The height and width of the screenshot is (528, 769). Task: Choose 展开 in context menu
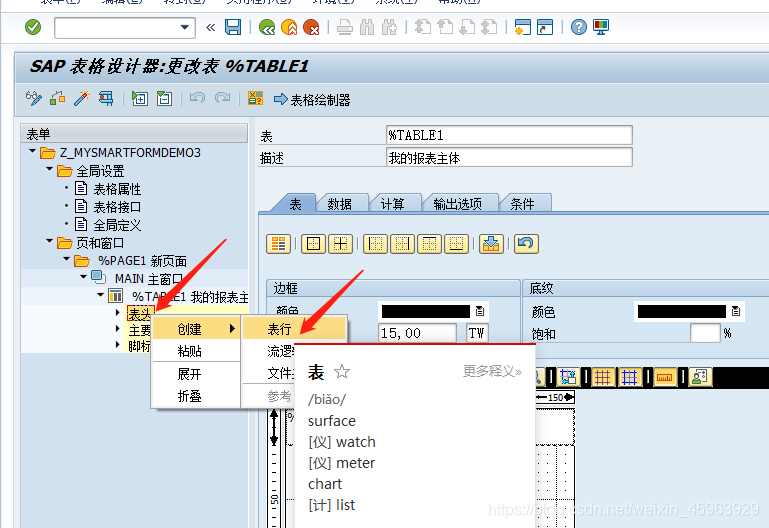click(x=196, y=374)
